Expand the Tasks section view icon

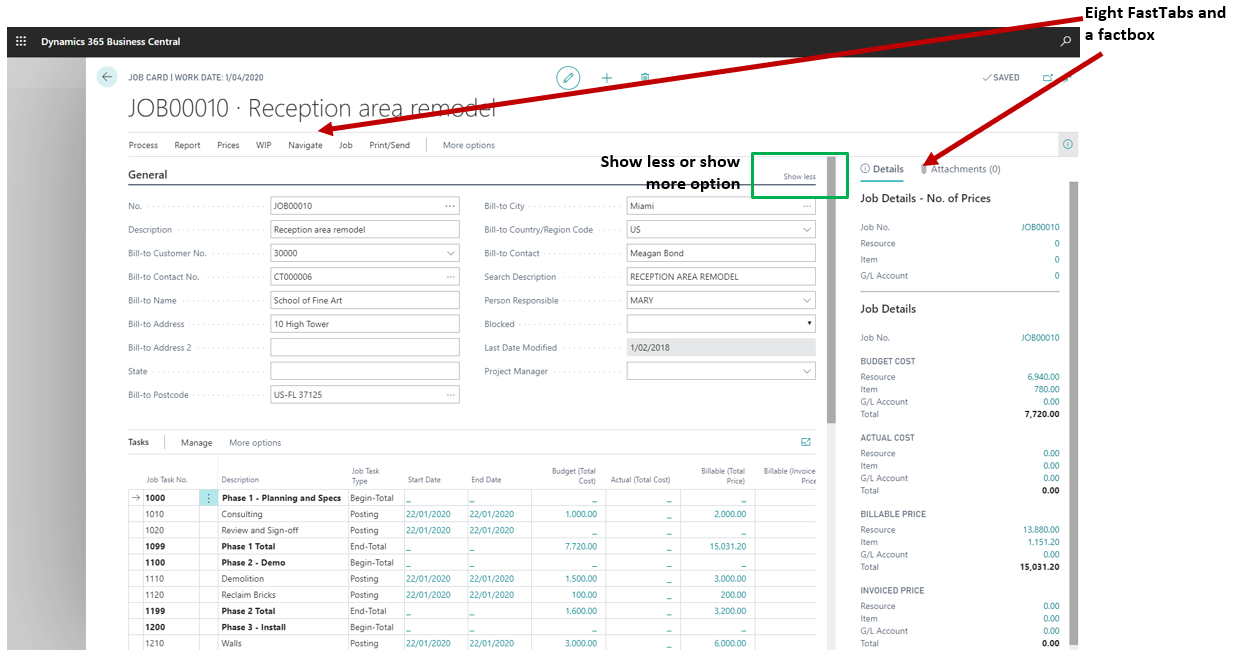[806, 442]
